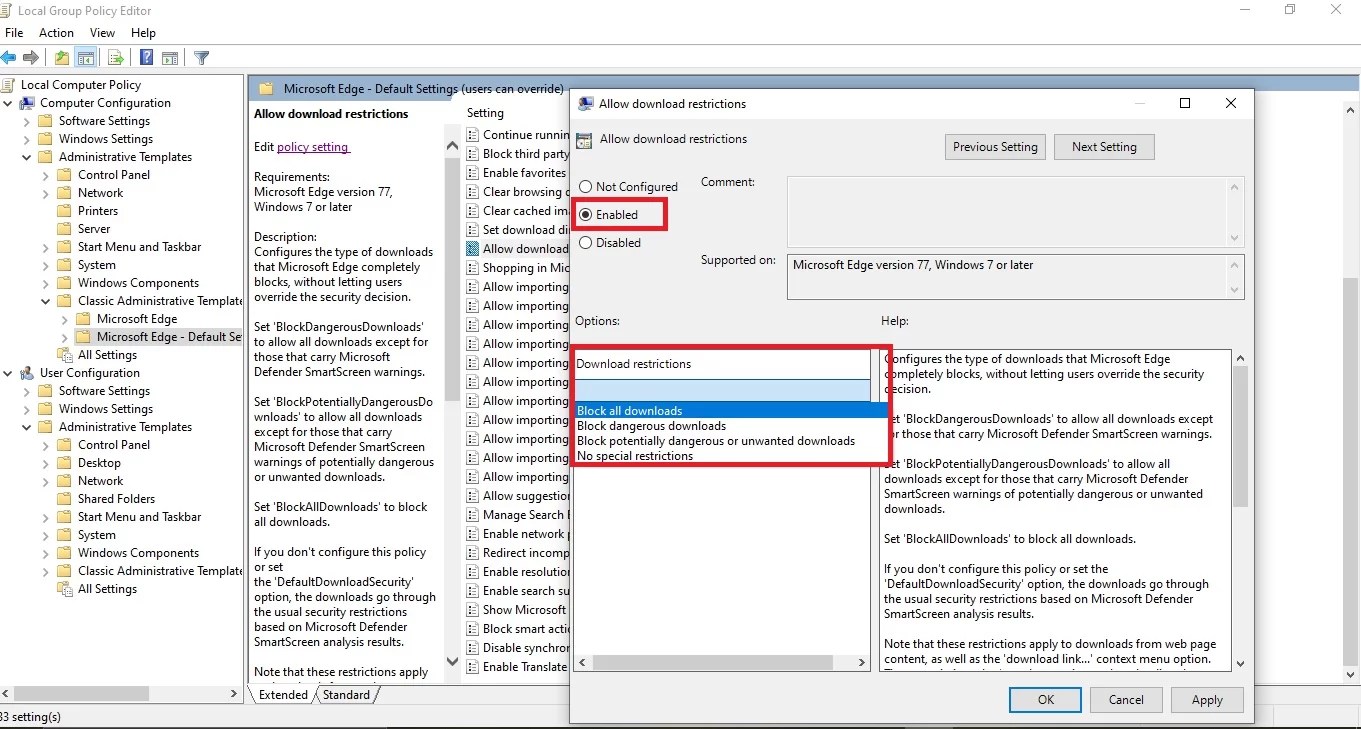
Task: Expand Software Settings under User Configuration
Action: point(27,391)
